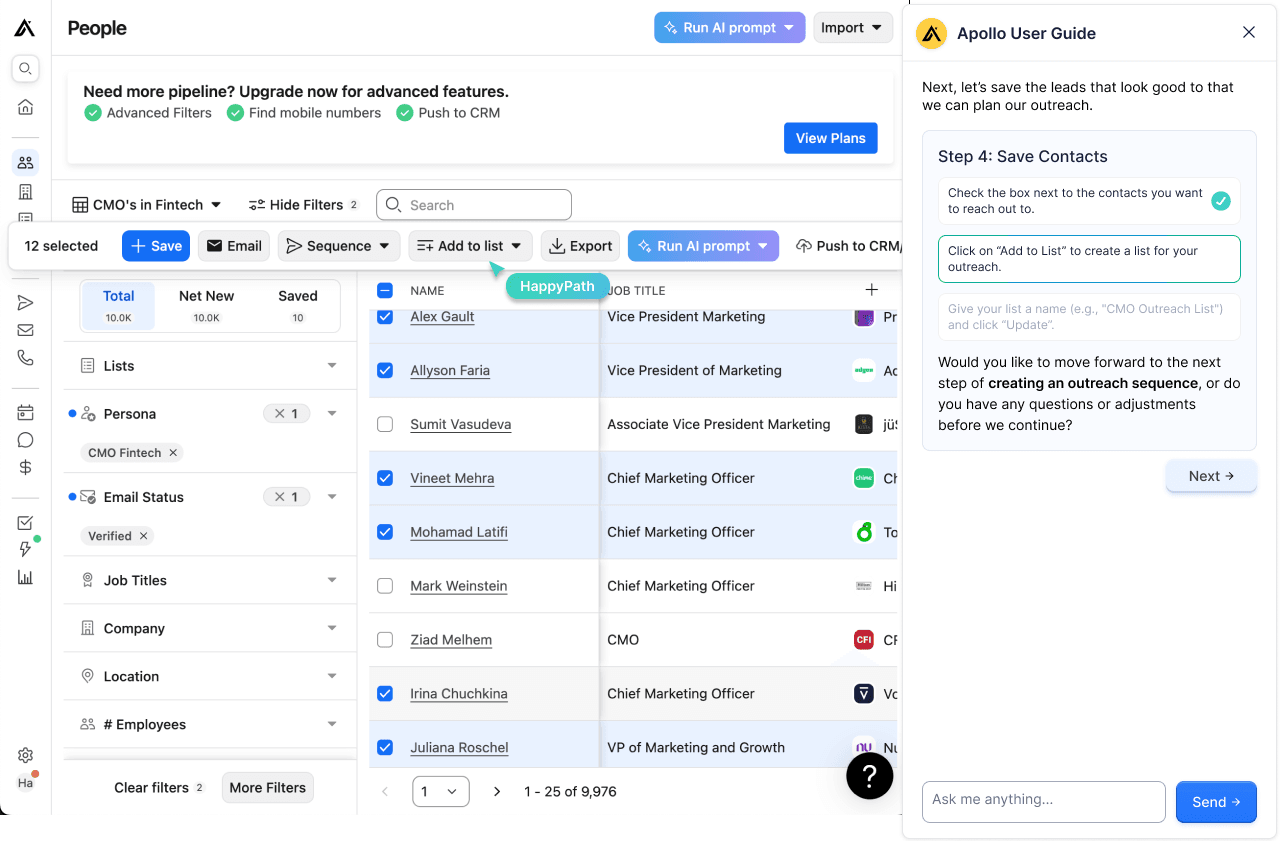Switch to the Saved tab

click(x=298, y=305)
